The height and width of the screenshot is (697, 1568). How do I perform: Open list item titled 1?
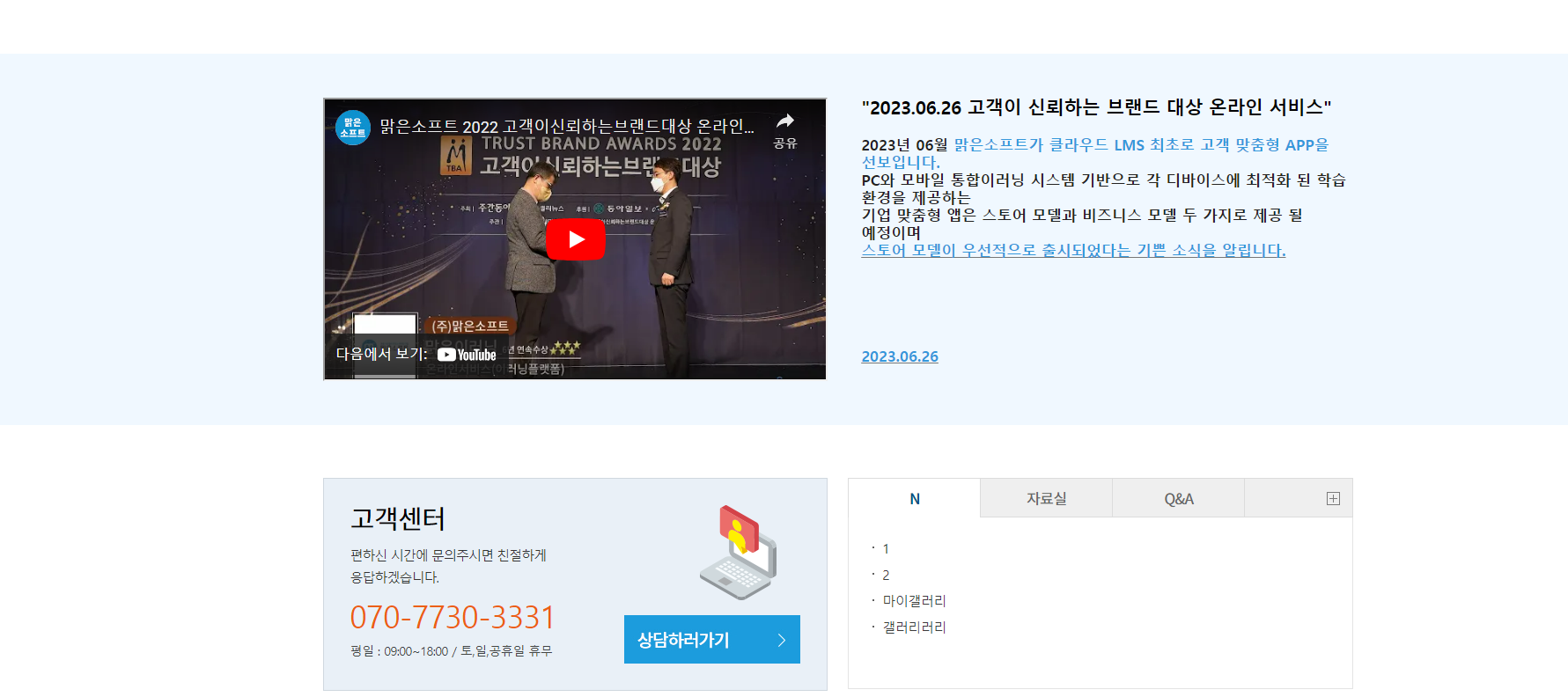(886, 549)
